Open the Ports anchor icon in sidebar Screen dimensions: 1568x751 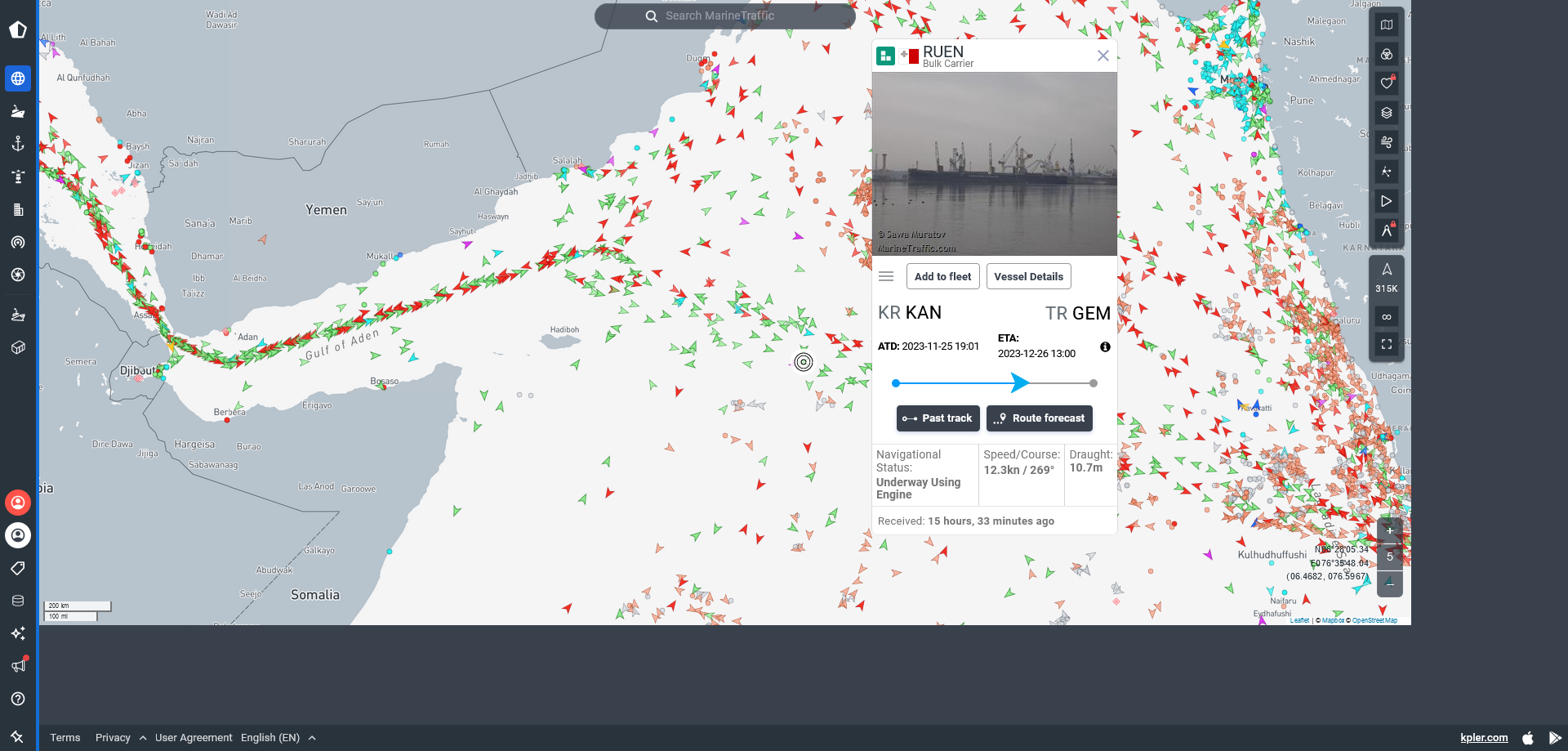18,144
